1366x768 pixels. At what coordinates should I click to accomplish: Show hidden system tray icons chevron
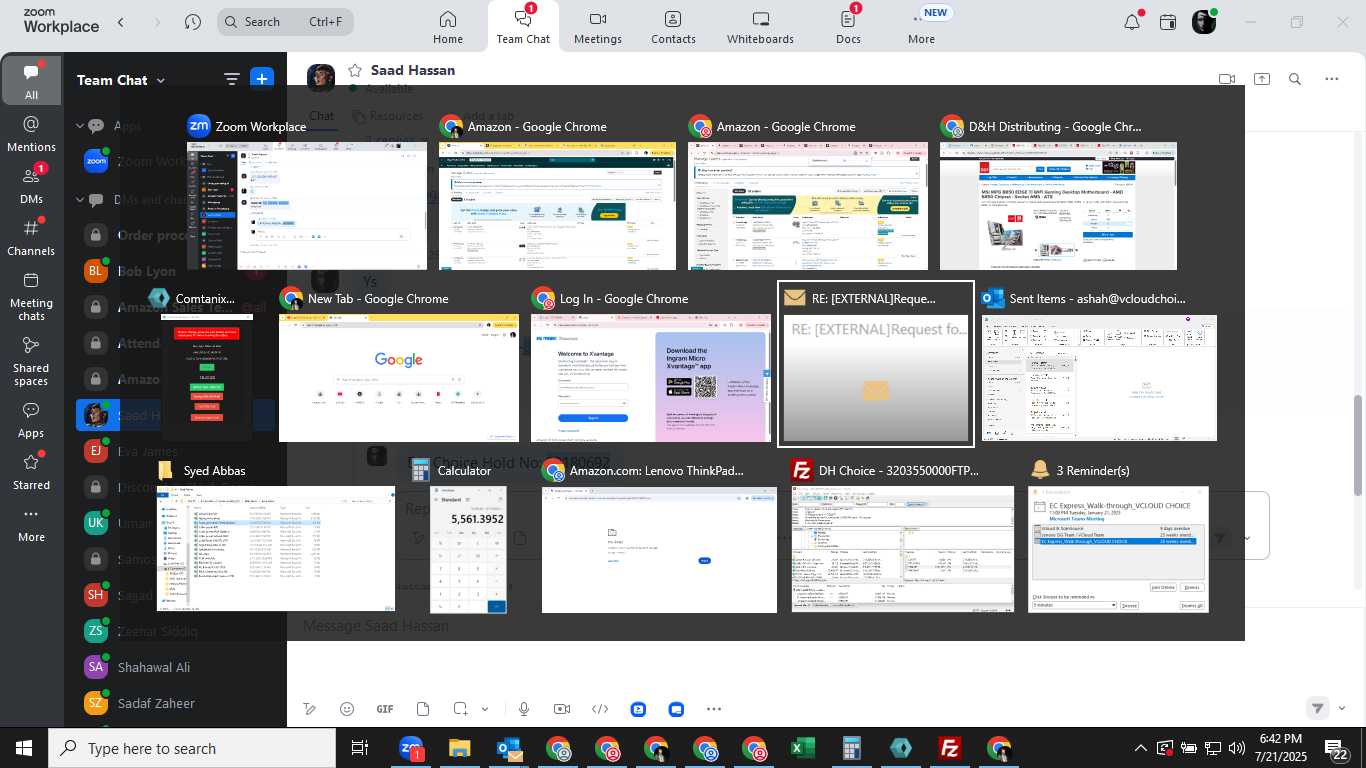coord(1140,748)
